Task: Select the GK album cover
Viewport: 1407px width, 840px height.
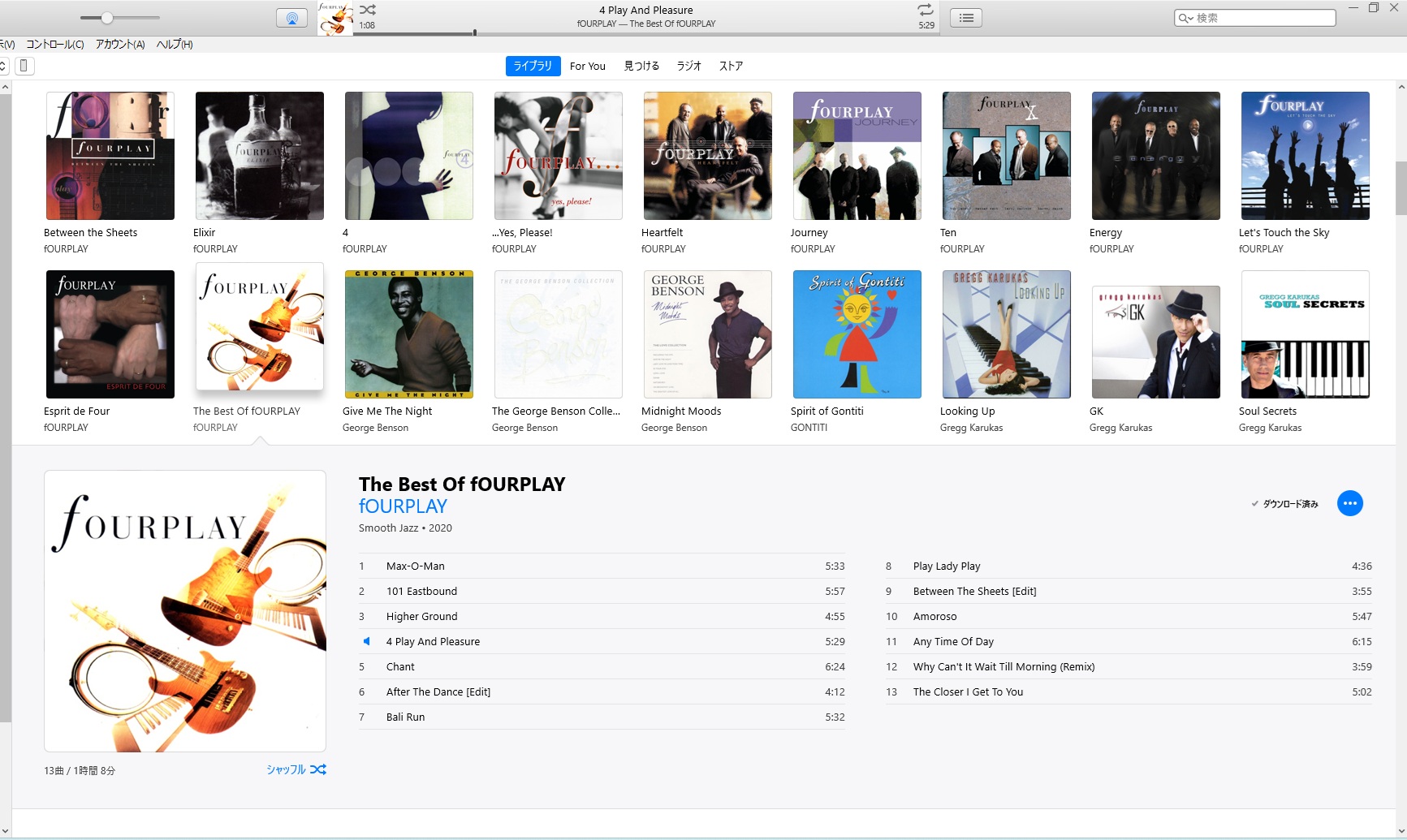Action: click(1156, 342)
